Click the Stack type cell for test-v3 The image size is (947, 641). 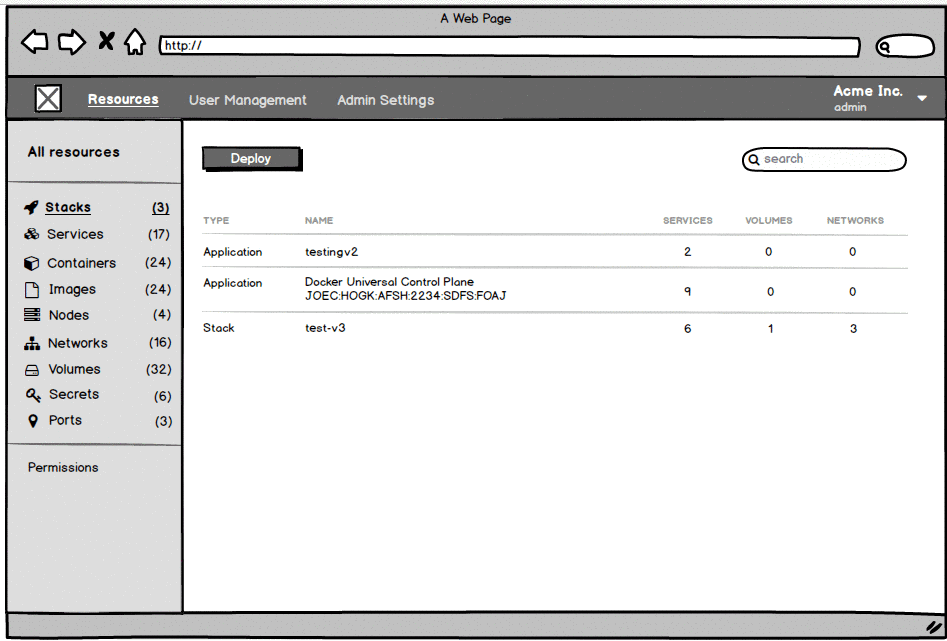pos(219,328)
